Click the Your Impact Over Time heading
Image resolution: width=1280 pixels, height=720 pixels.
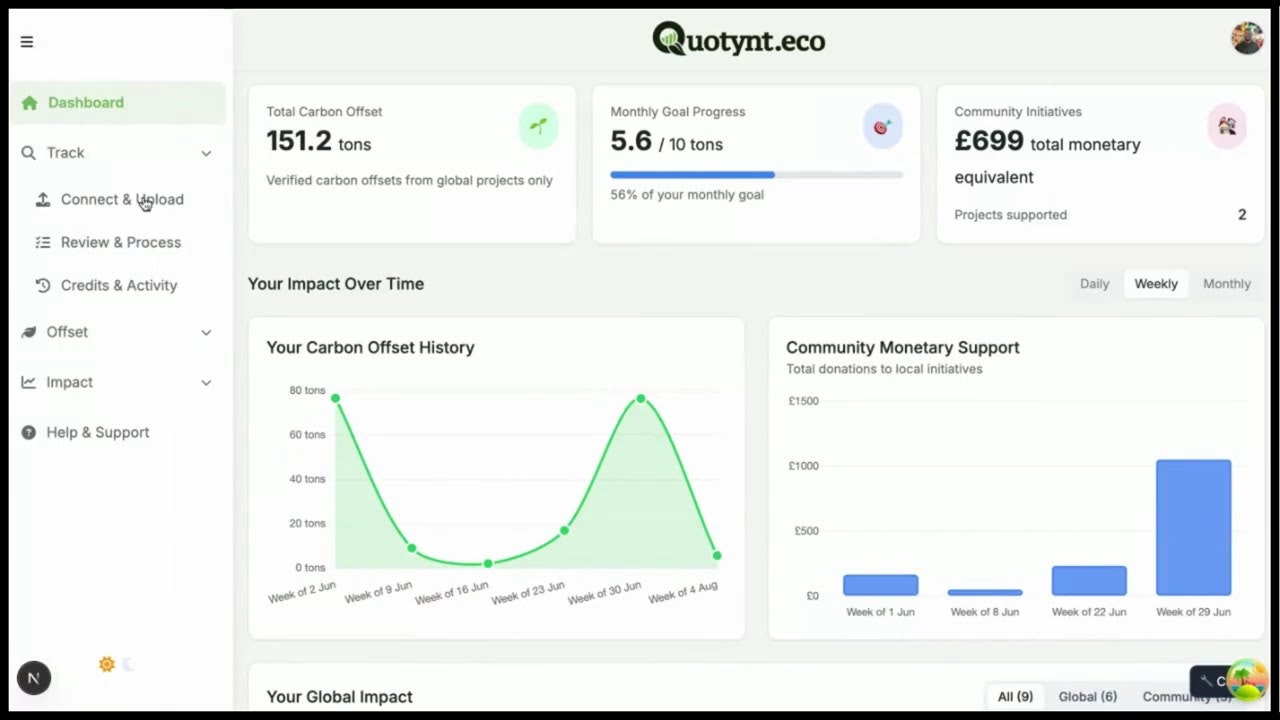point(336,284)
